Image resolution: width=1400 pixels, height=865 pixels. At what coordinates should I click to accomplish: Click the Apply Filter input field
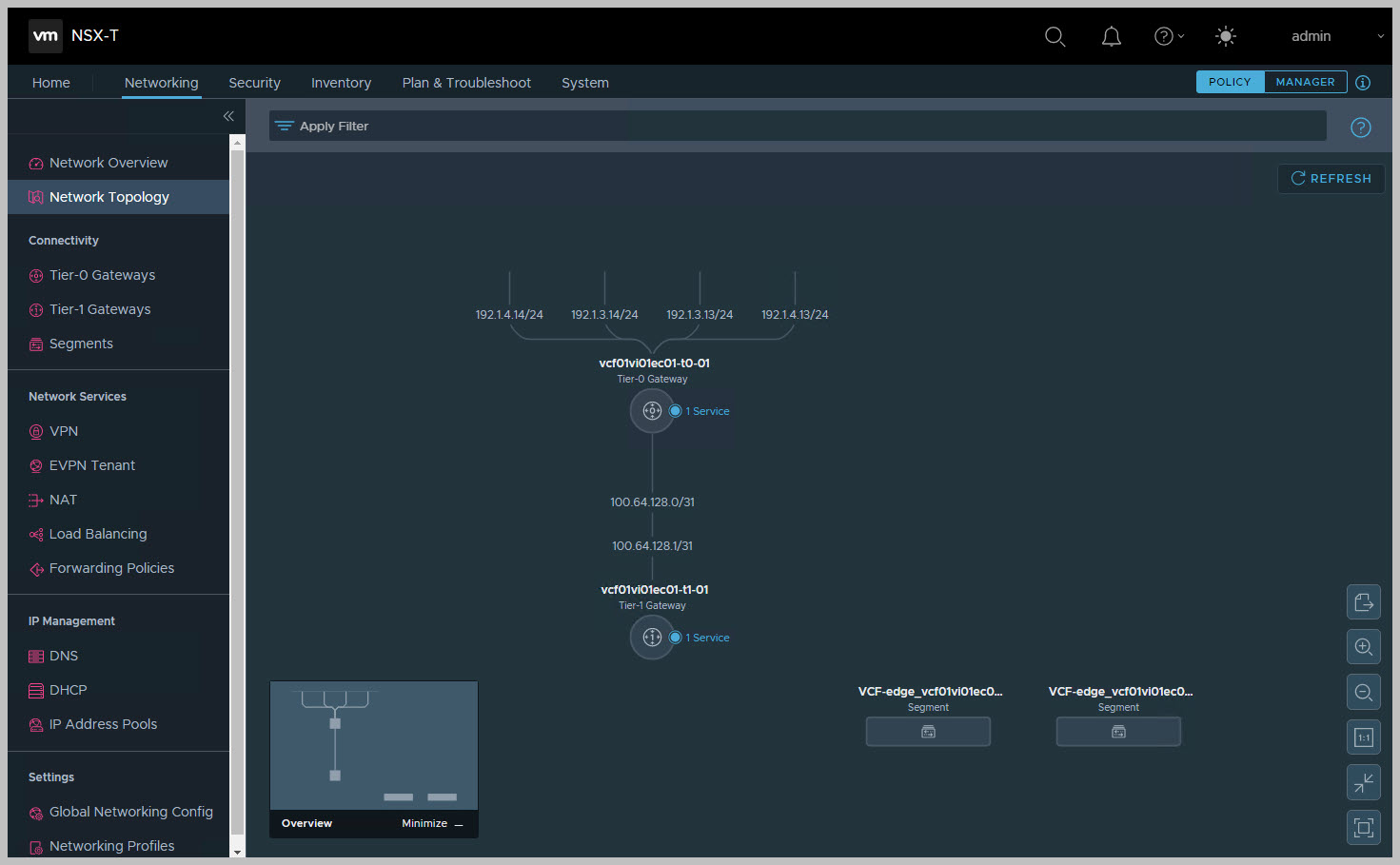tap(798, 126)
